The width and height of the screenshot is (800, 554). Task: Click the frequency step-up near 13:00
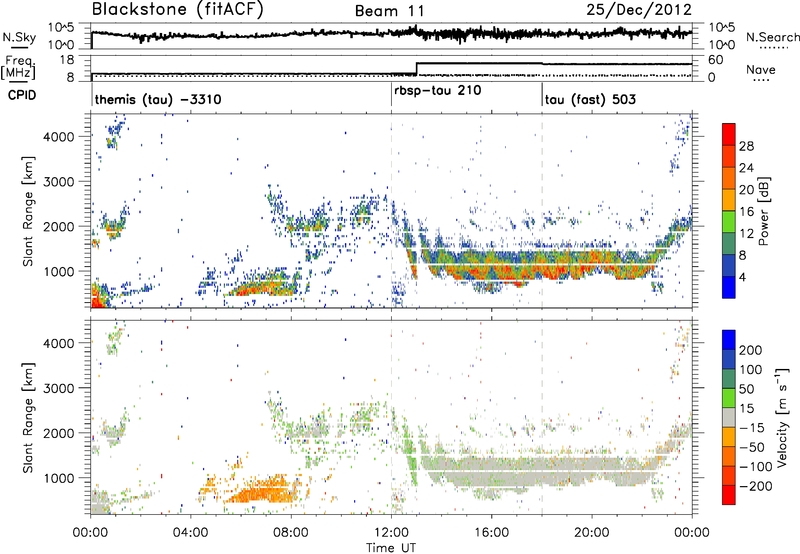coord(417,68)
